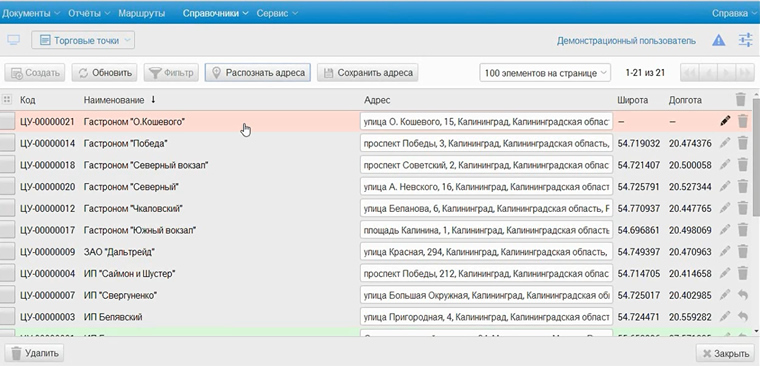Click pencil icon for ИП Белявский

tap(725, 317)
